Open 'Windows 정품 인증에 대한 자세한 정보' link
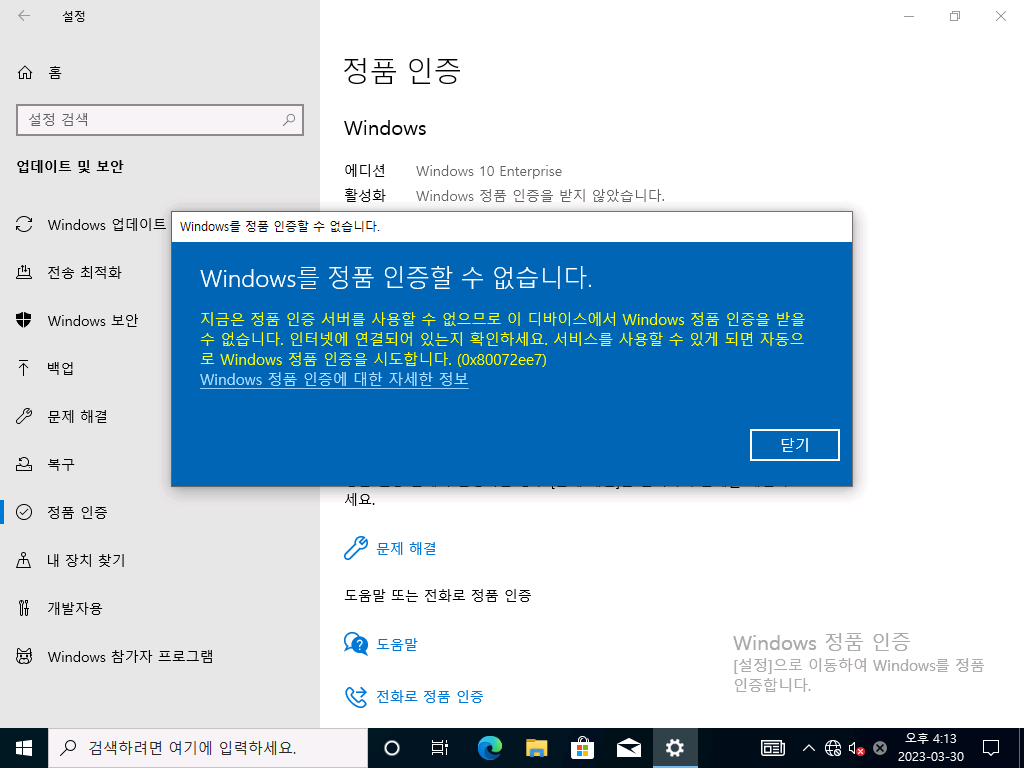The image size is (1024, 768). pyautogui.click(x=334, y=379)
